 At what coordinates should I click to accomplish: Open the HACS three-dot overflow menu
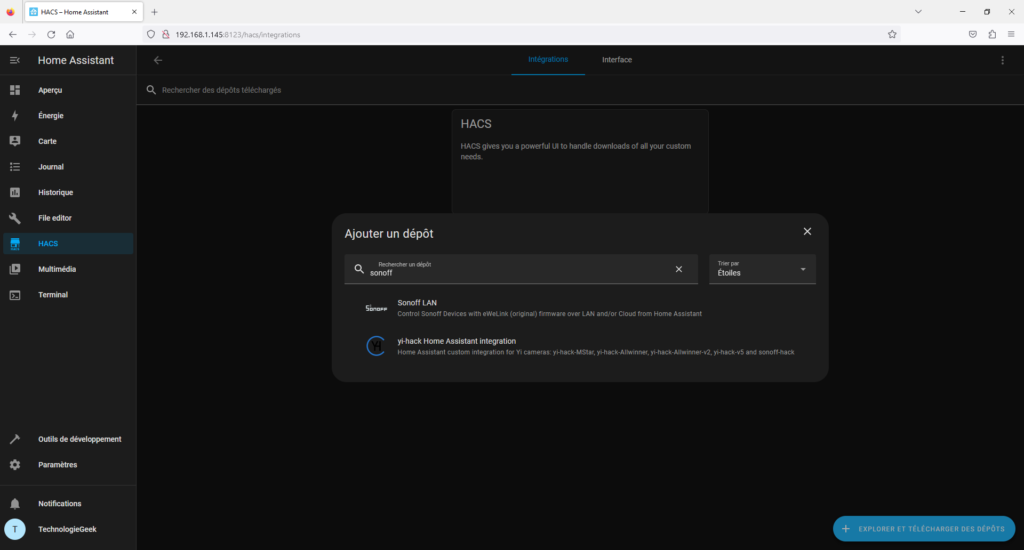(x=1002, y=60)
